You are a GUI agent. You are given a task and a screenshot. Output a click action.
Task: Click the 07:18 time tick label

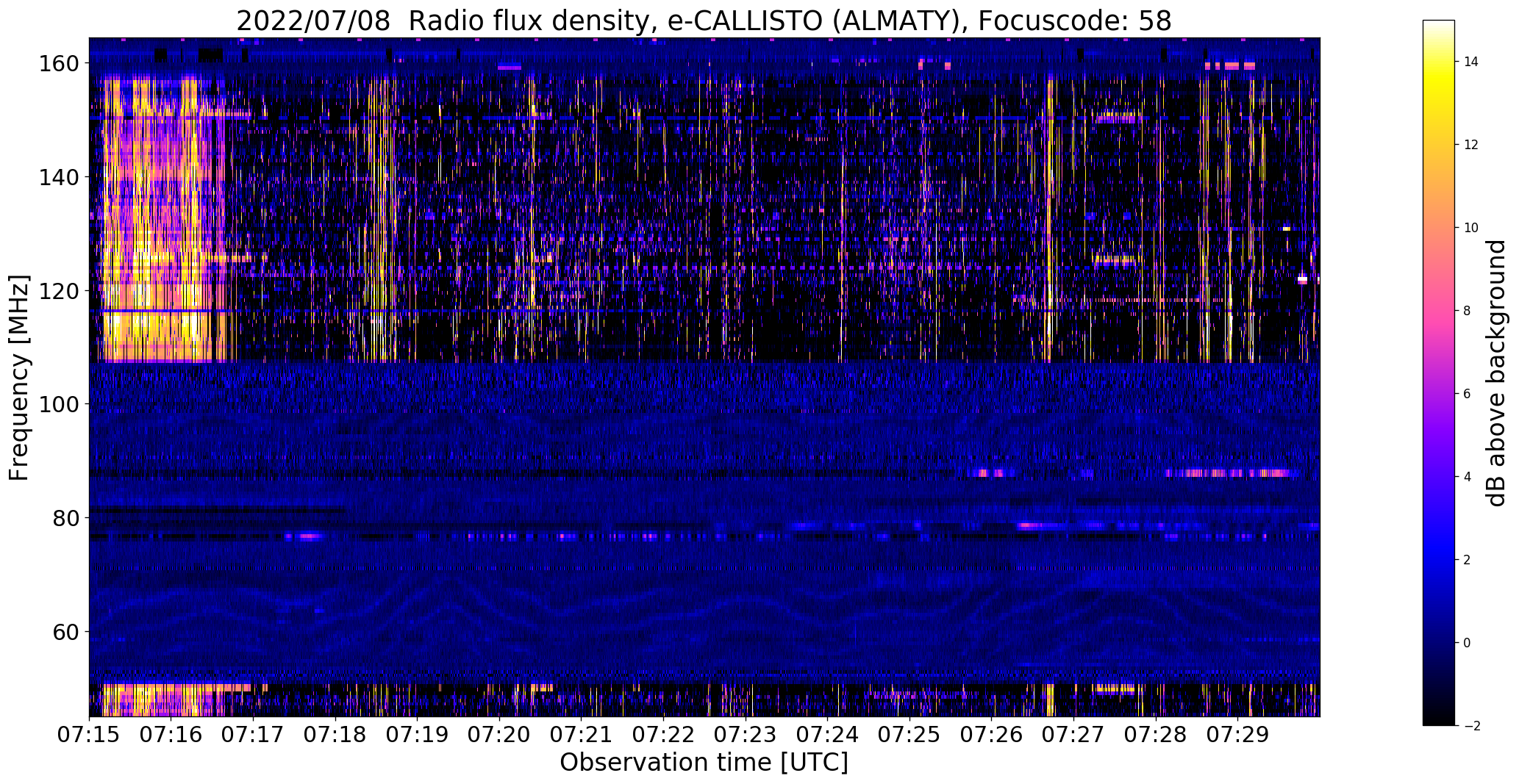335,735
